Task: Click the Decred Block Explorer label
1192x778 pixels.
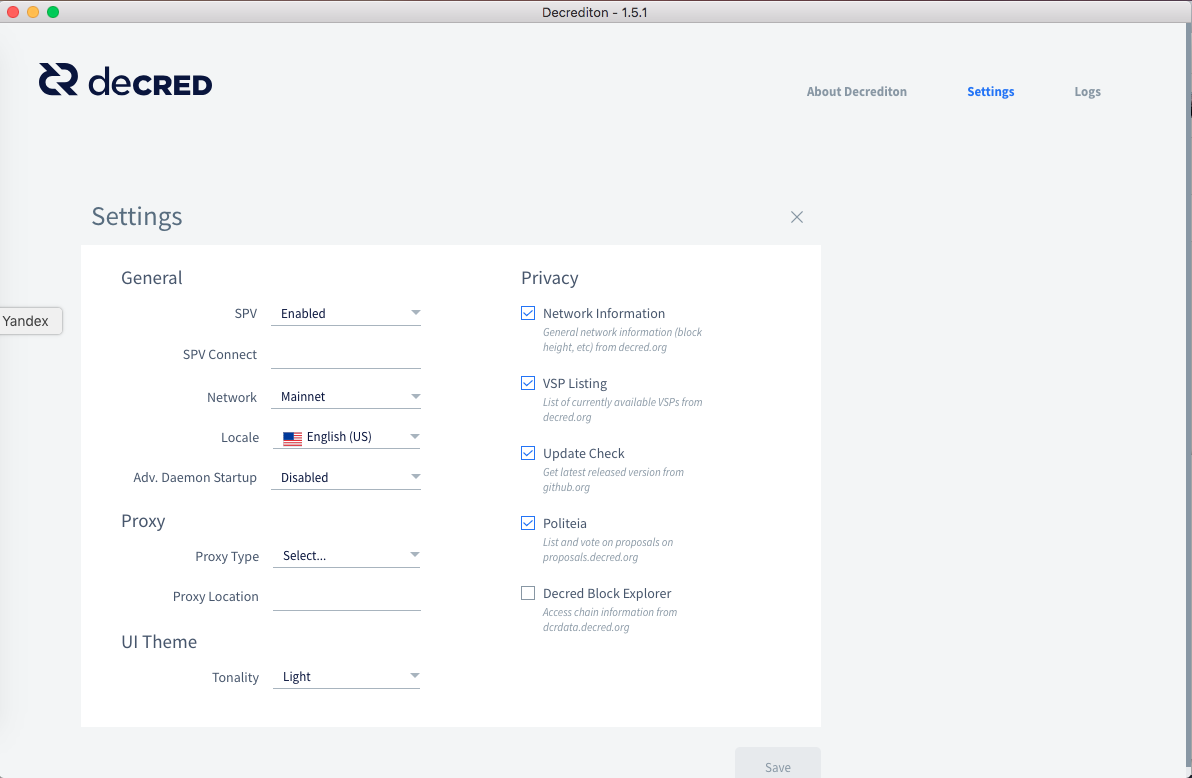Action: [x=607, y=593]
